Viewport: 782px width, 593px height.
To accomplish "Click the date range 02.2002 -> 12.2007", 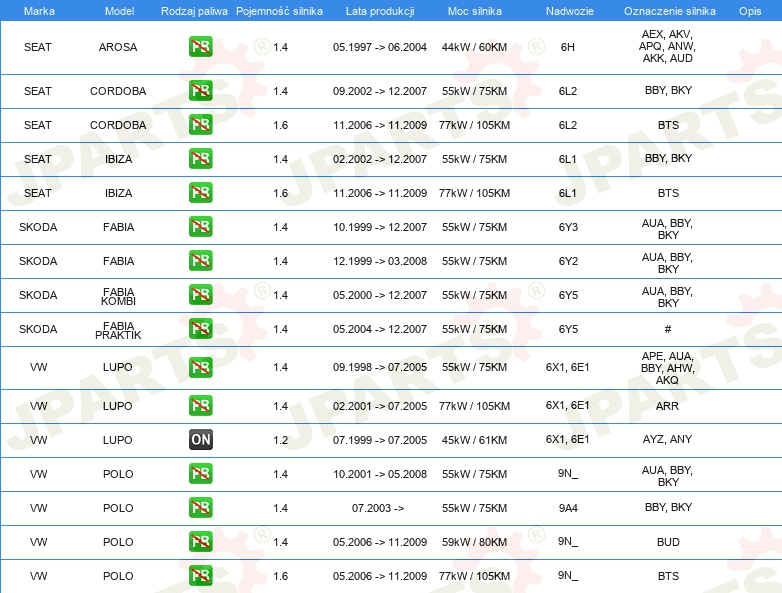I will (380, 159).
